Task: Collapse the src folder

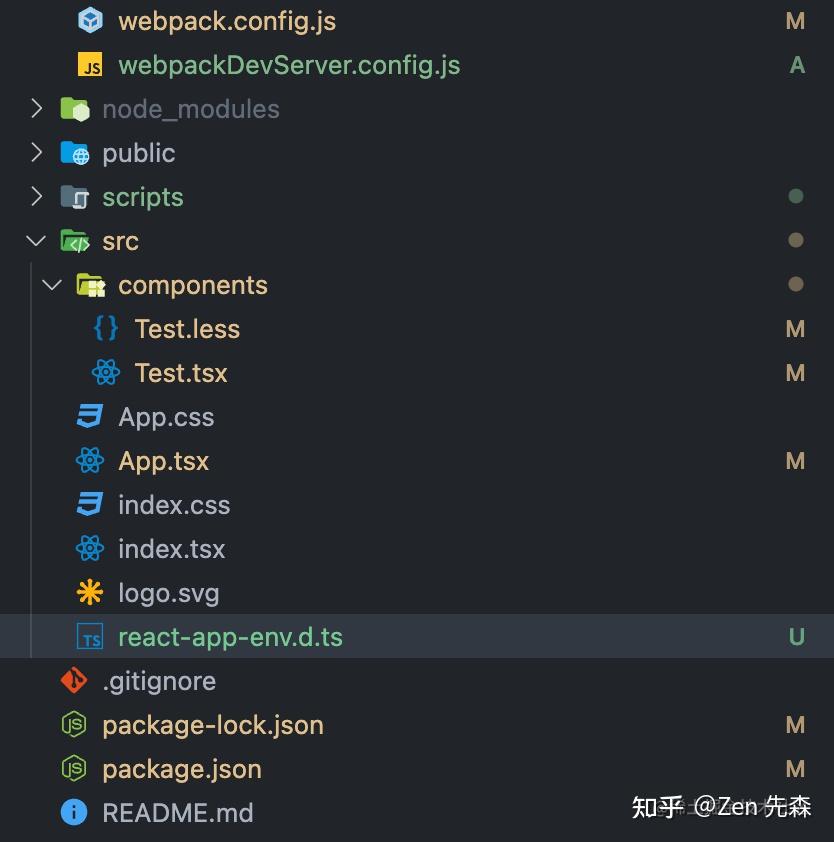Action: click(x=35, y=240)
